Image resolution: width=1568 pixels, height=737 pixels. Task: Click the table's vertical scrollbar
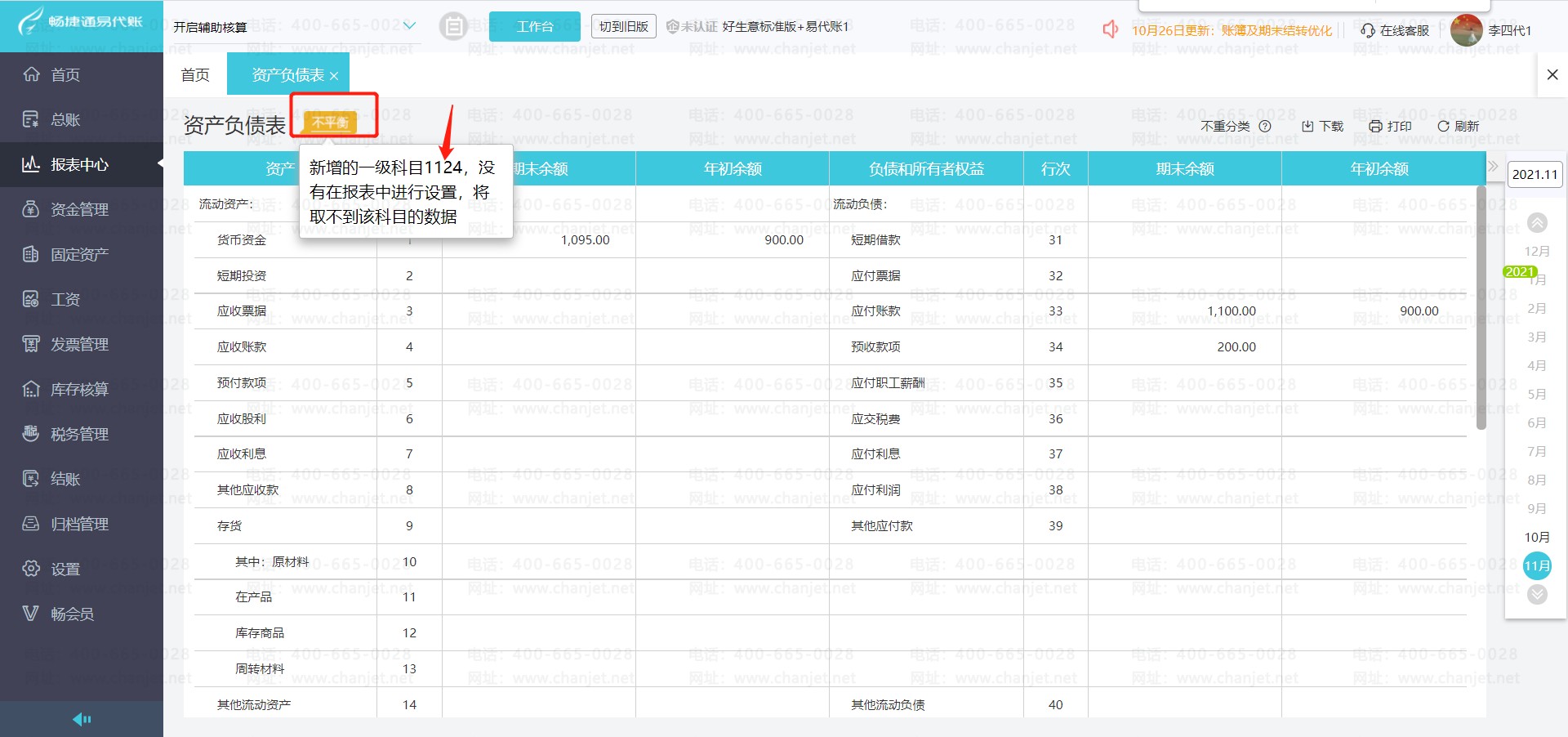[1481, 309]
